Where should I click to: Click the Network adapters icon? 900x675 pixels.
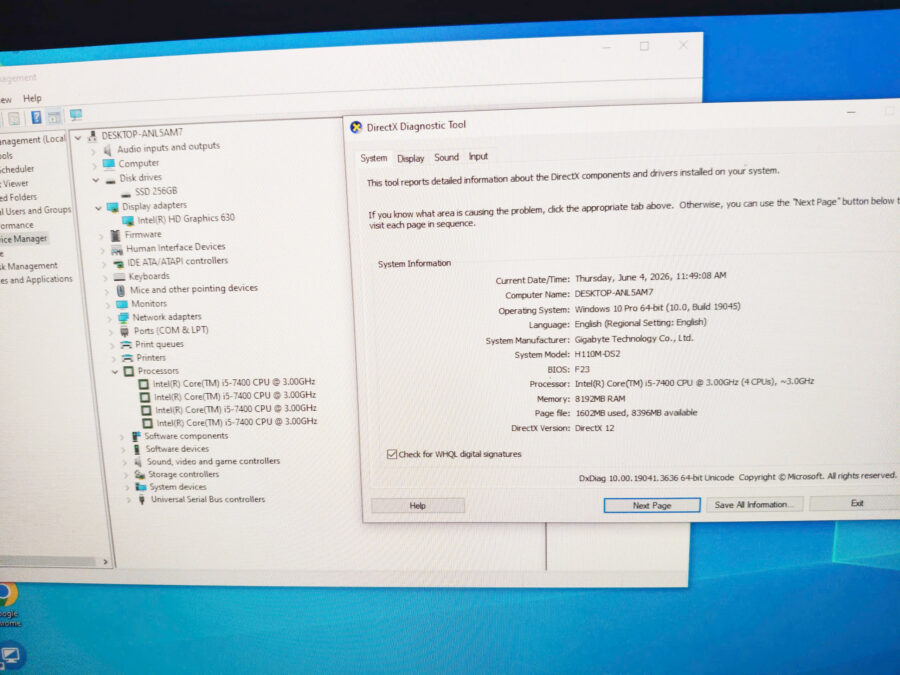point(123,317)
